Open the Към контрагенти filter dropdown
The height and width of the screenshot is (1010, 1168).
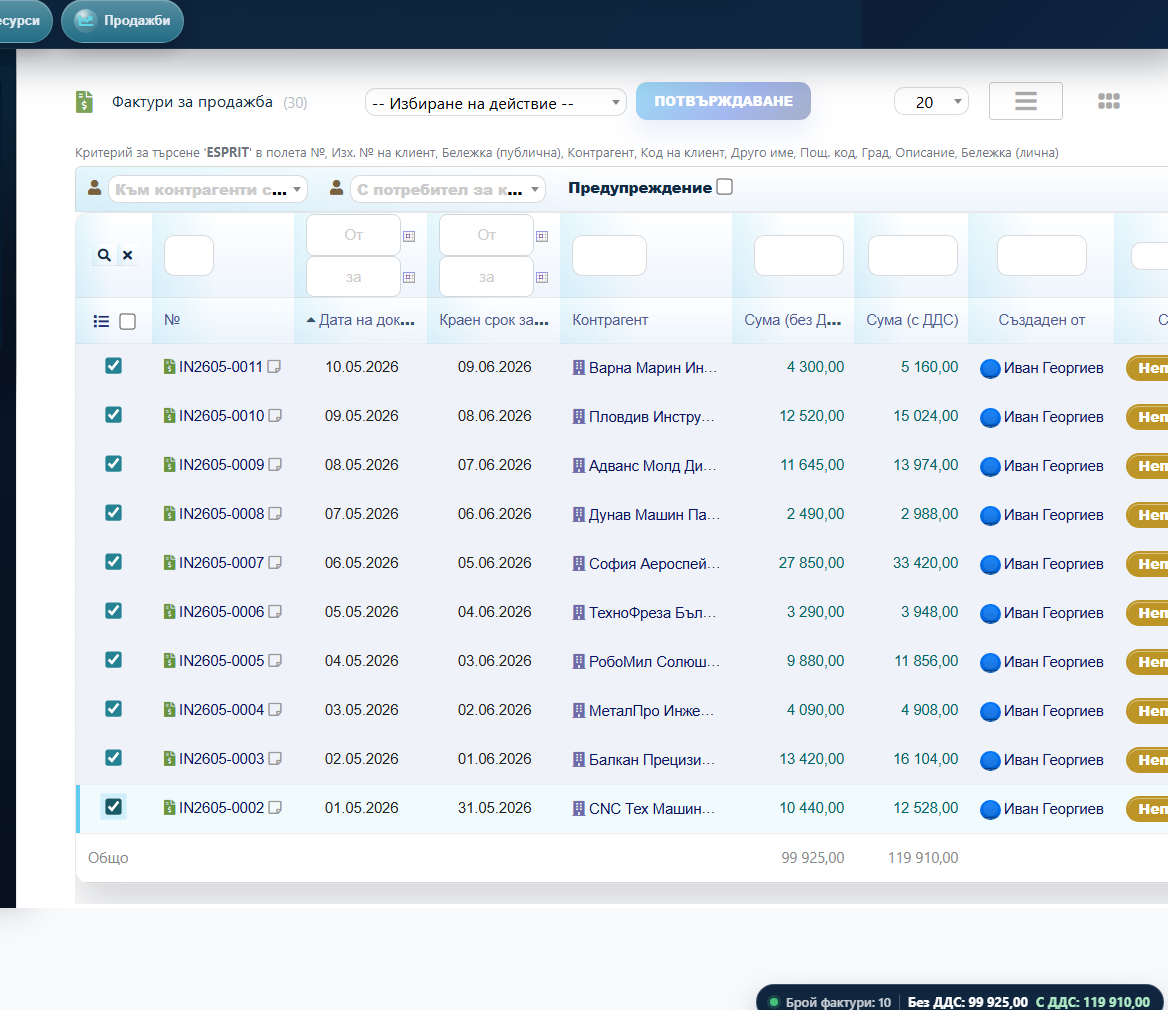click(208, 190)
